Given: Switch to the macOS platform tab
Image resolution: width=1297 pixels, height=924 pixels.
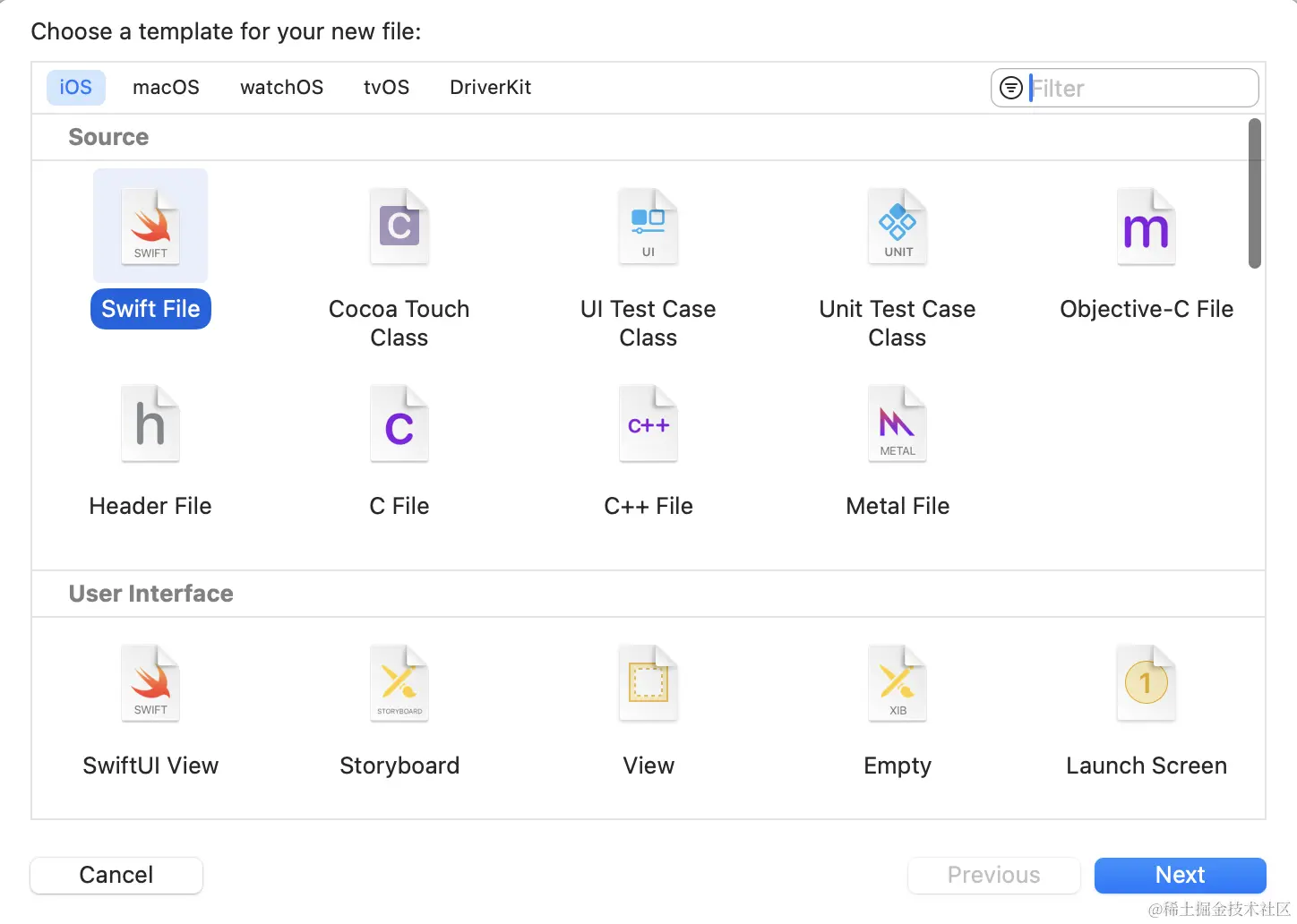Looking at the screenshot, I should pos(166,88).
